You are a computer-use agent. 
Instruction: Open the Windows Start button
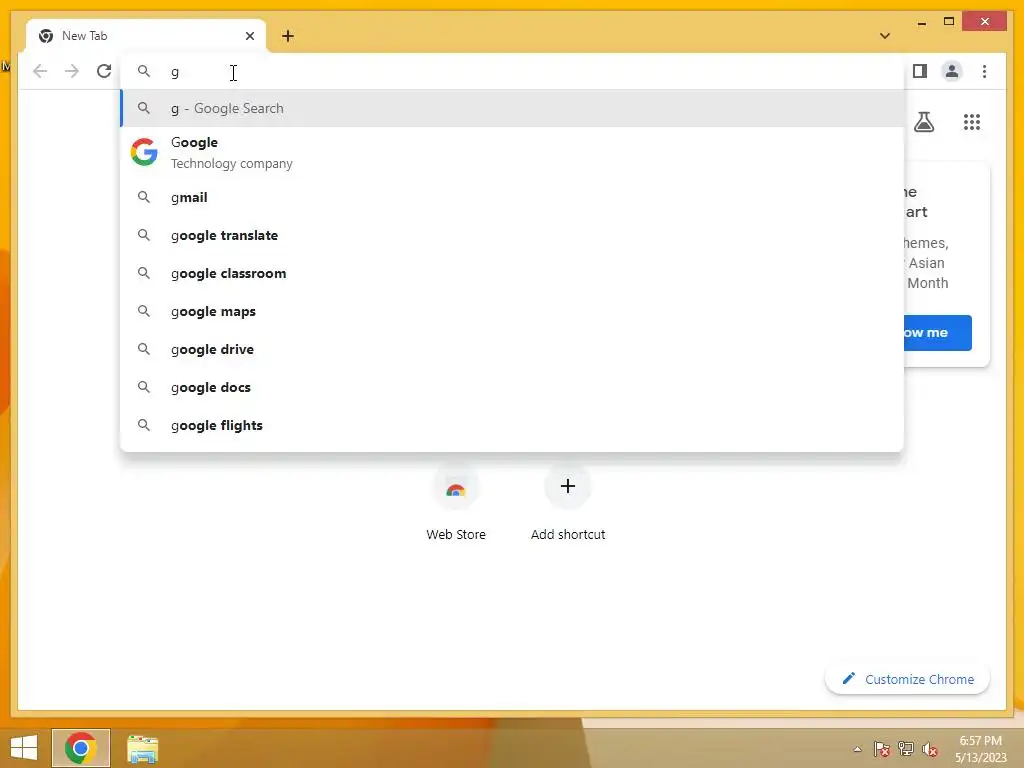[x=24, y=748]
